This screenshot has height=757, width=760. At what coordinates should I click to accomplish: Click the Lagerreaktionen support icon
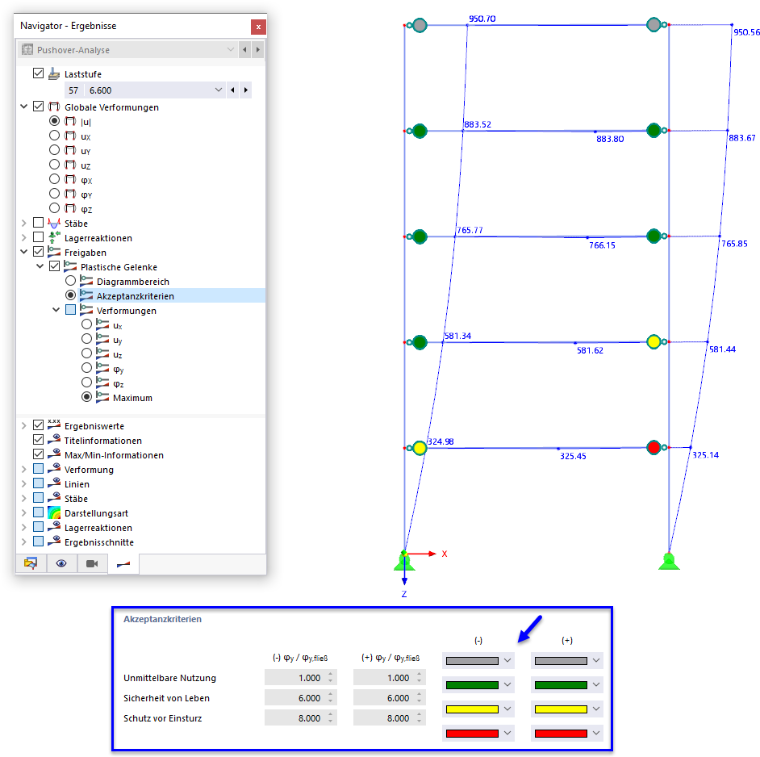coord(54,237)
